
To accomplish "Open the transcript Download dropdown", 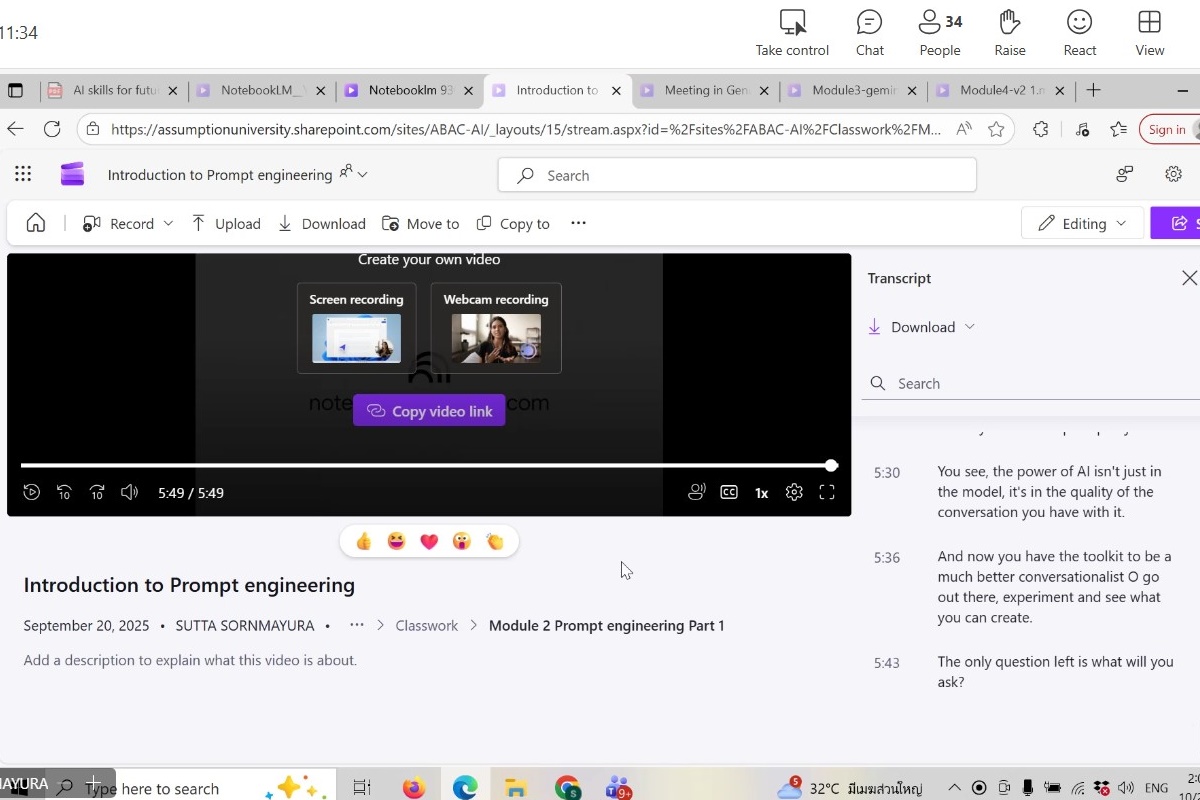I will tap(922, 327).
